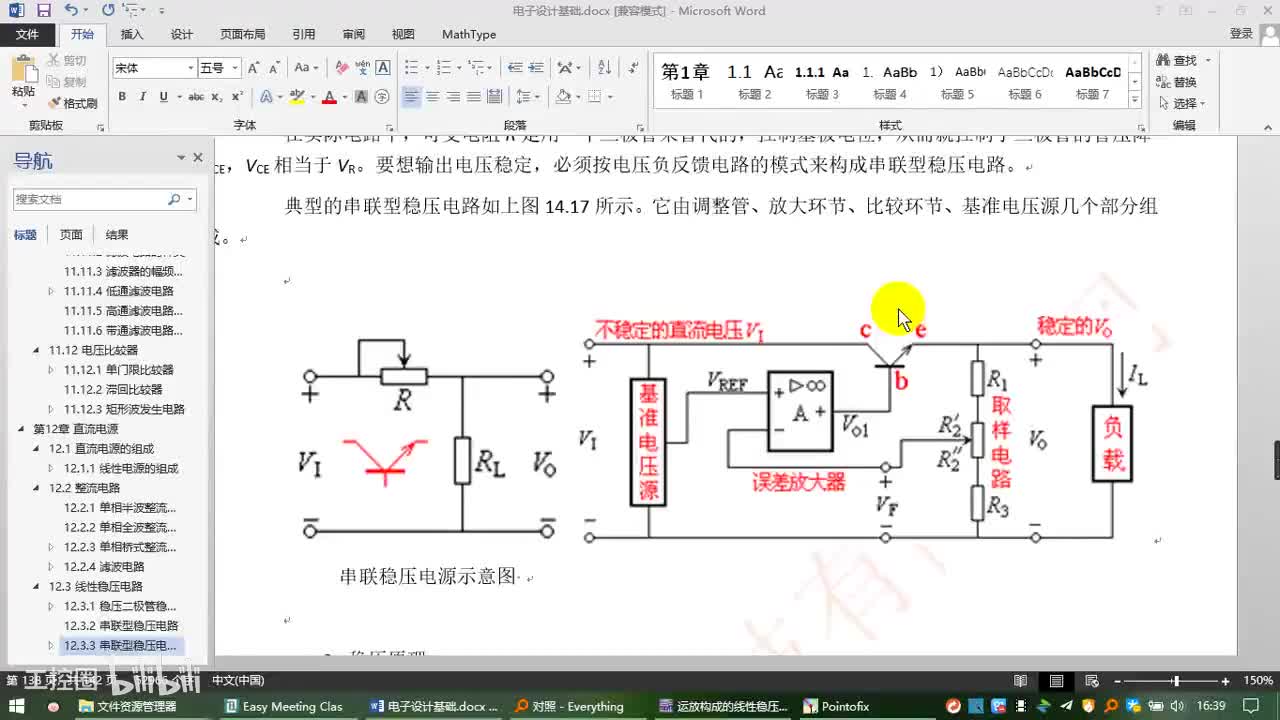1280x720 pixels.
Task: Align paragraph text right
Action: click(453, 97)
